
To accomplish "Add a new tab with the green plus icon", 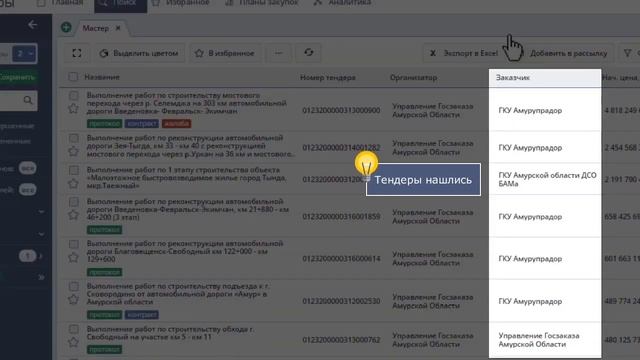I will pyautogui.click(x=66, y=27).
